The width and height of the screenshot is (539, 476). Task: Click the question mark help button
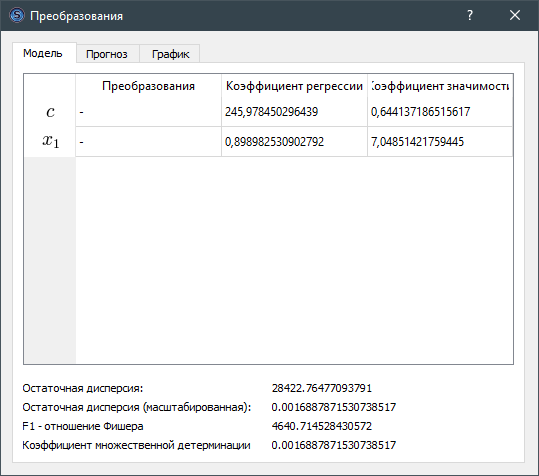[x=470, y=15]
